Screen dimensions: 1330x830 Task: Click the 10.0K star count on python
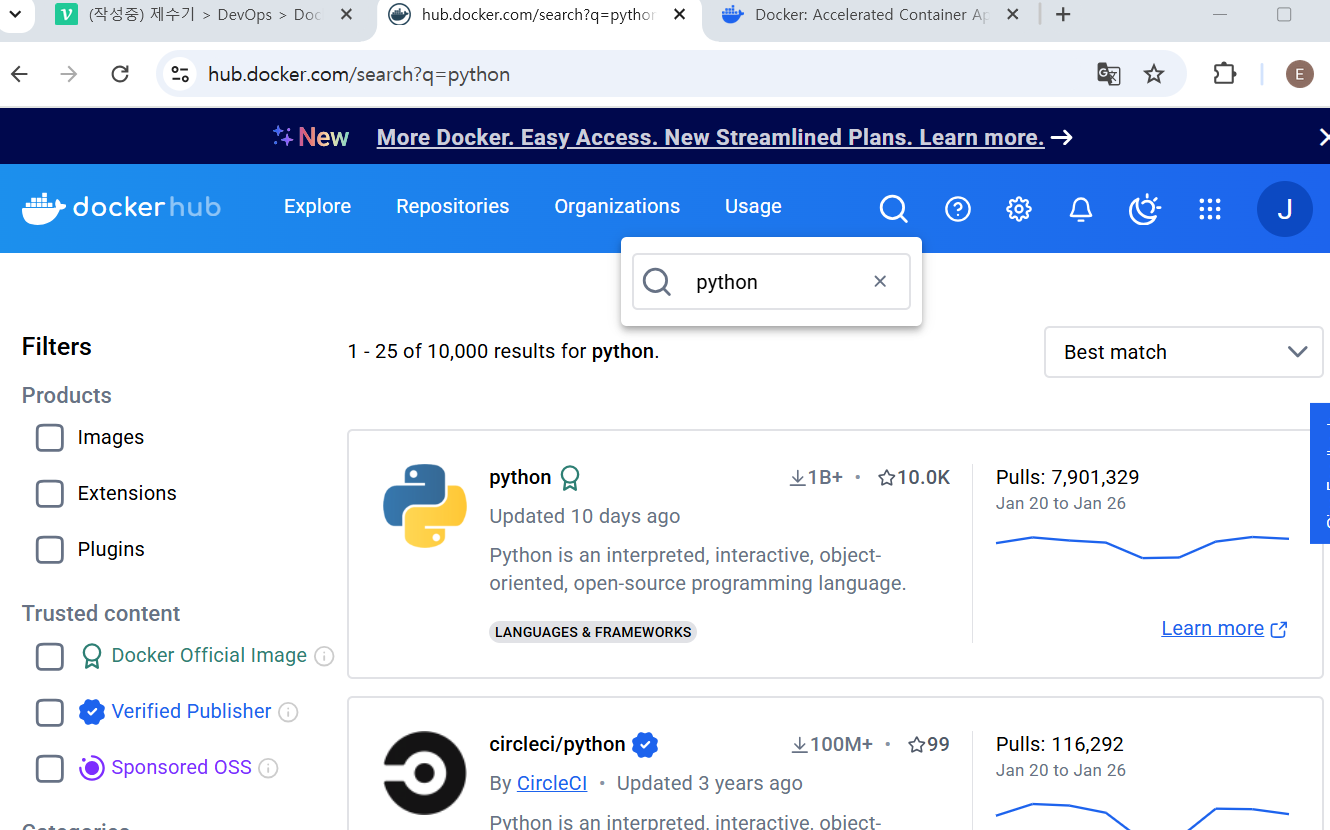click(914, 477)
